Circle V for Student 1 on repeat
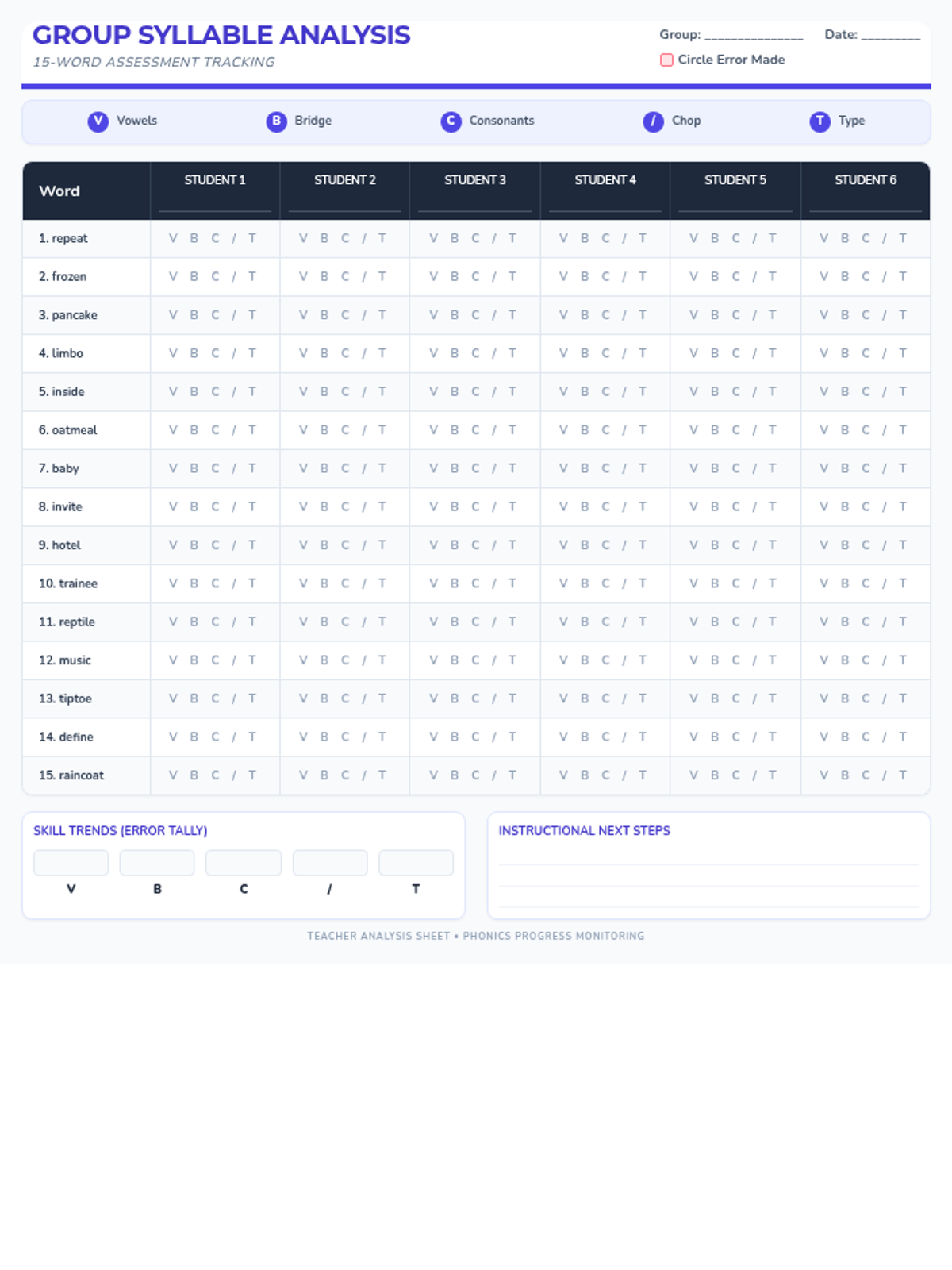This screenshot has height=1270, width=952. click(x=173, y=238)
